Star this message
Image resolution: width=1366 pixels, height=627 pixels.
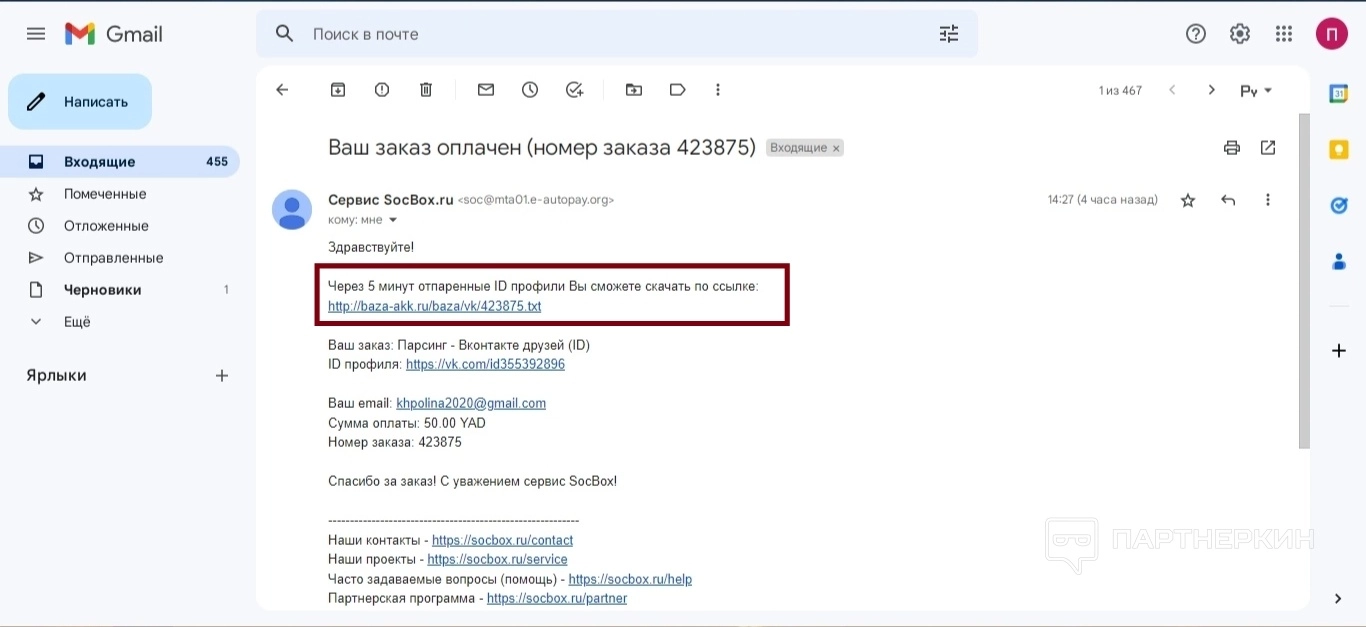coord(1188,200)
